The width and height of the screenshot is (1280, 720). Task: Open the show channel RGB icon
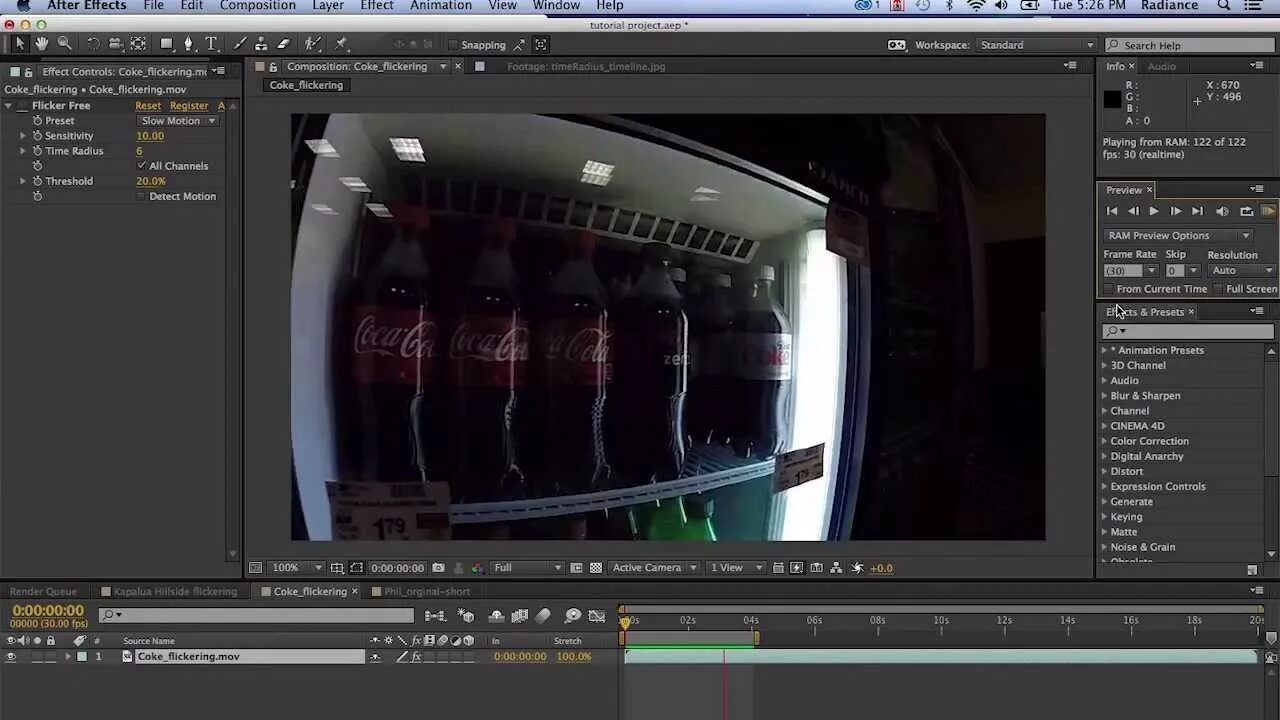point(477,568)
